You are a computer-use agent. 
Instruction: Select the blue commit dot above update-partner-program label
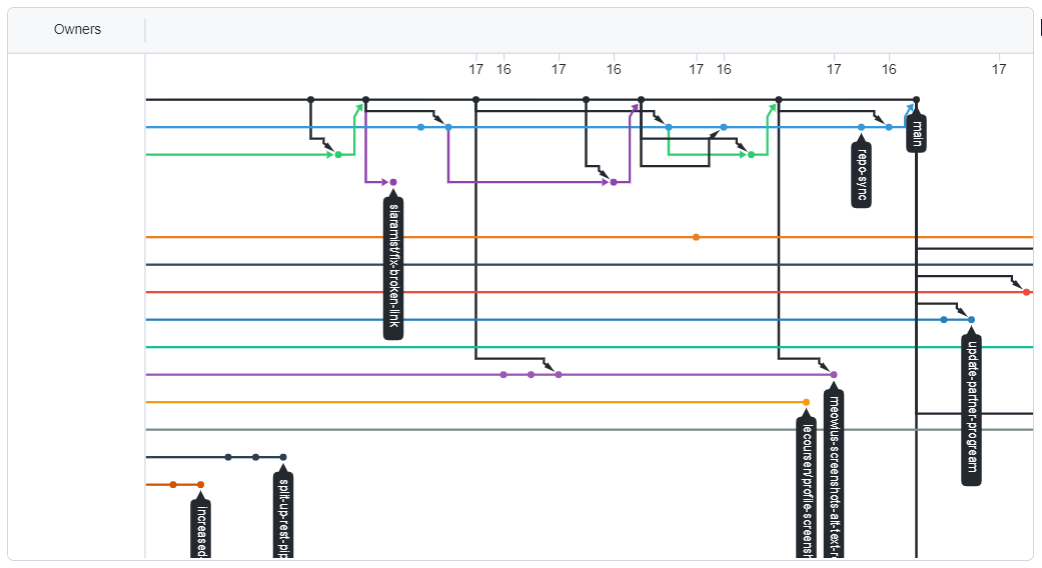point(971,320)
